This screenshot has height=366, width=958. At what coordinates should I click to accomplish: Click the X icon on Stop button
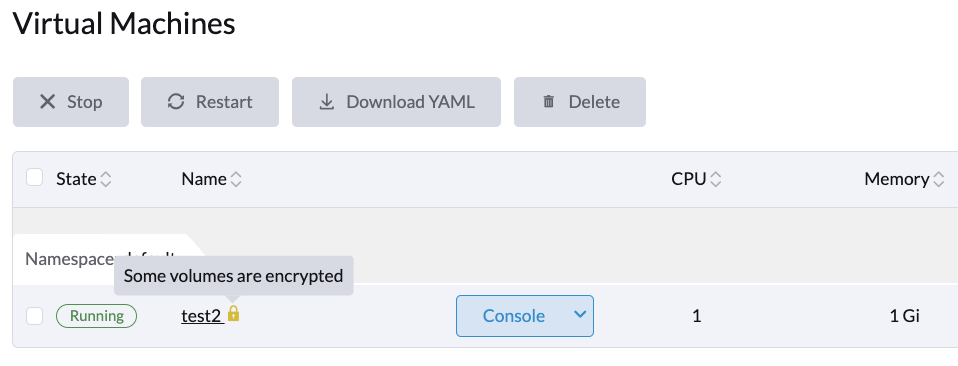(x=48, y=102)
